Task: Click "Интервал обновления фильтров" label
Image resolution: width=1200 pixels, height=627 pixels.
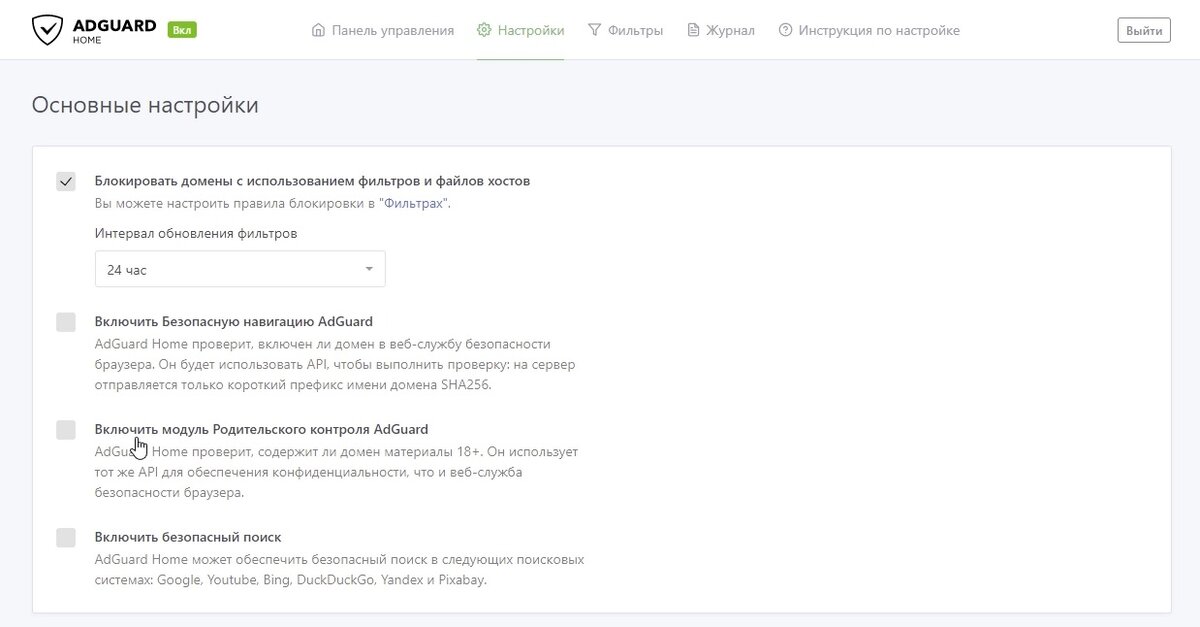Action: (x=196, y=233)
